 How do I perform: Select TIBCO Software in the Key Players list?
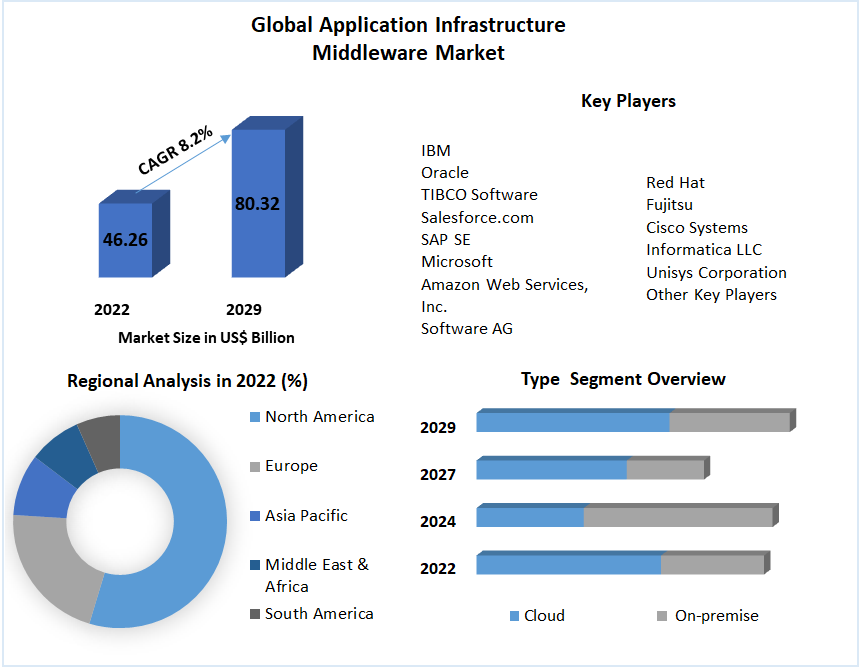point(479,195)
